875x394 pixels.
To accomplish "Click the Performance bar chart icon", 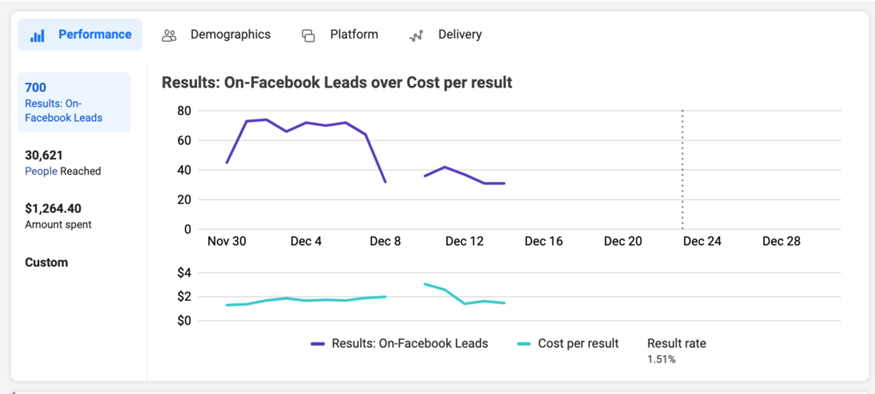I will click(x=37, y=36).
